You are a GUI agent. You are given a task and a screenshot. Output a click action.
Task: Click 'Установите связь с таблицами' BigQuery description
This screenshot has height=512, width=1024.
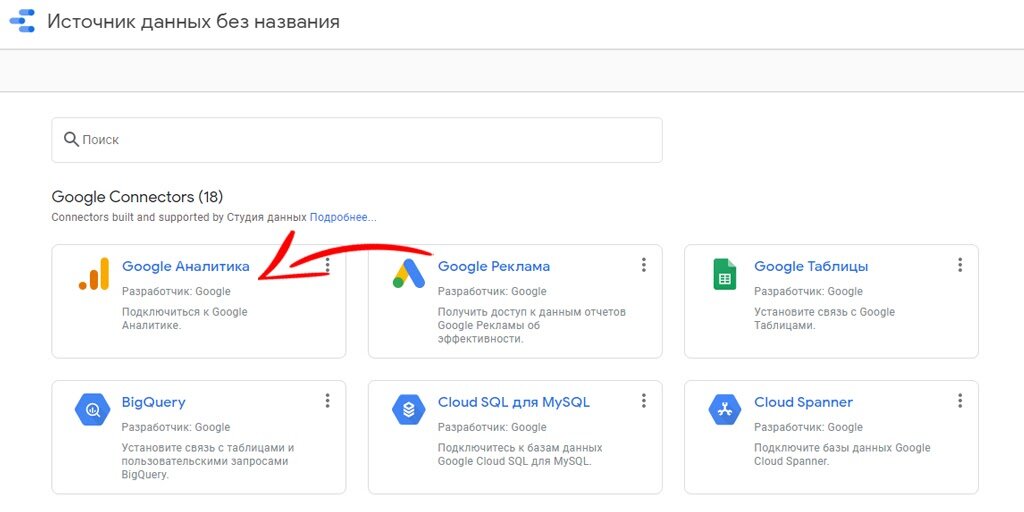pyautogui.click(x=208, y=461)
